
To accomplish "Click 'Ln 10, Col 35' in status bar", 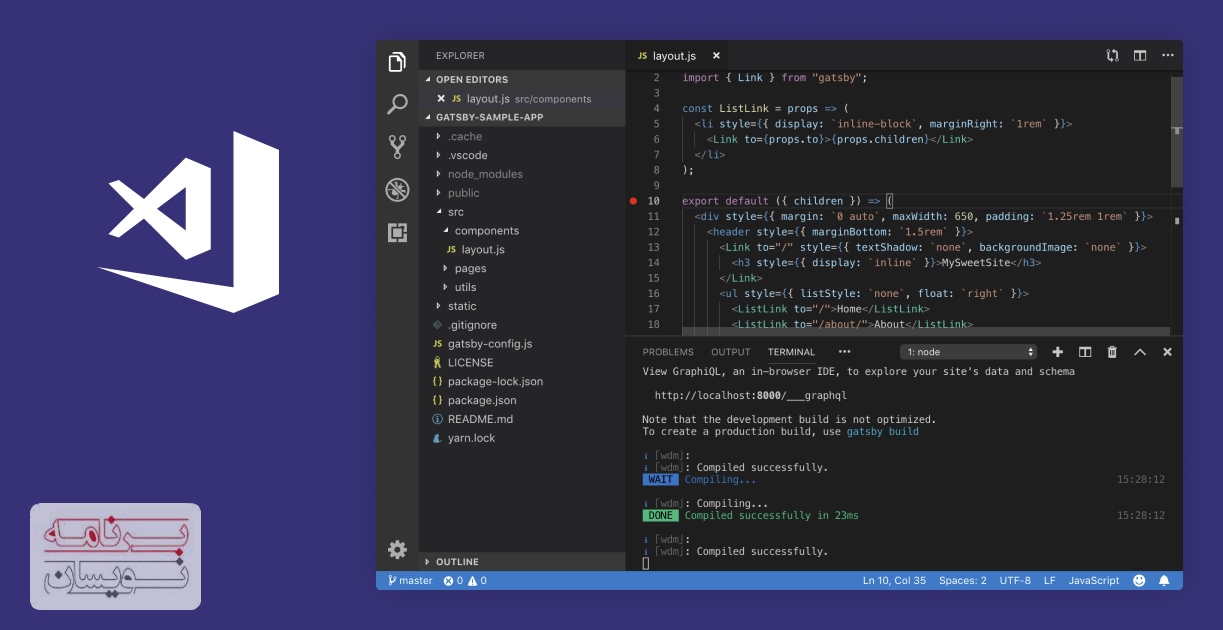I will (894, 580).
